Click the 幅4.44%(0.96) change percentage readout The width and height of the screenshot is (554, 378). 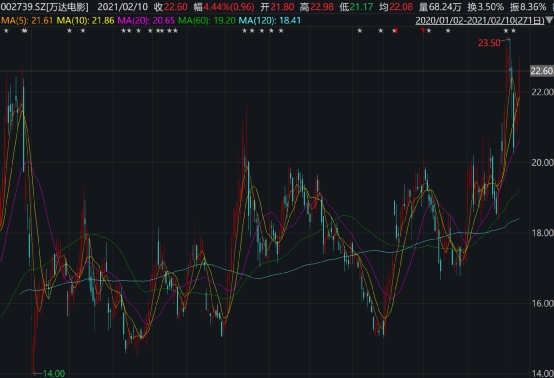pyautogui.click(x=224, y=7)
